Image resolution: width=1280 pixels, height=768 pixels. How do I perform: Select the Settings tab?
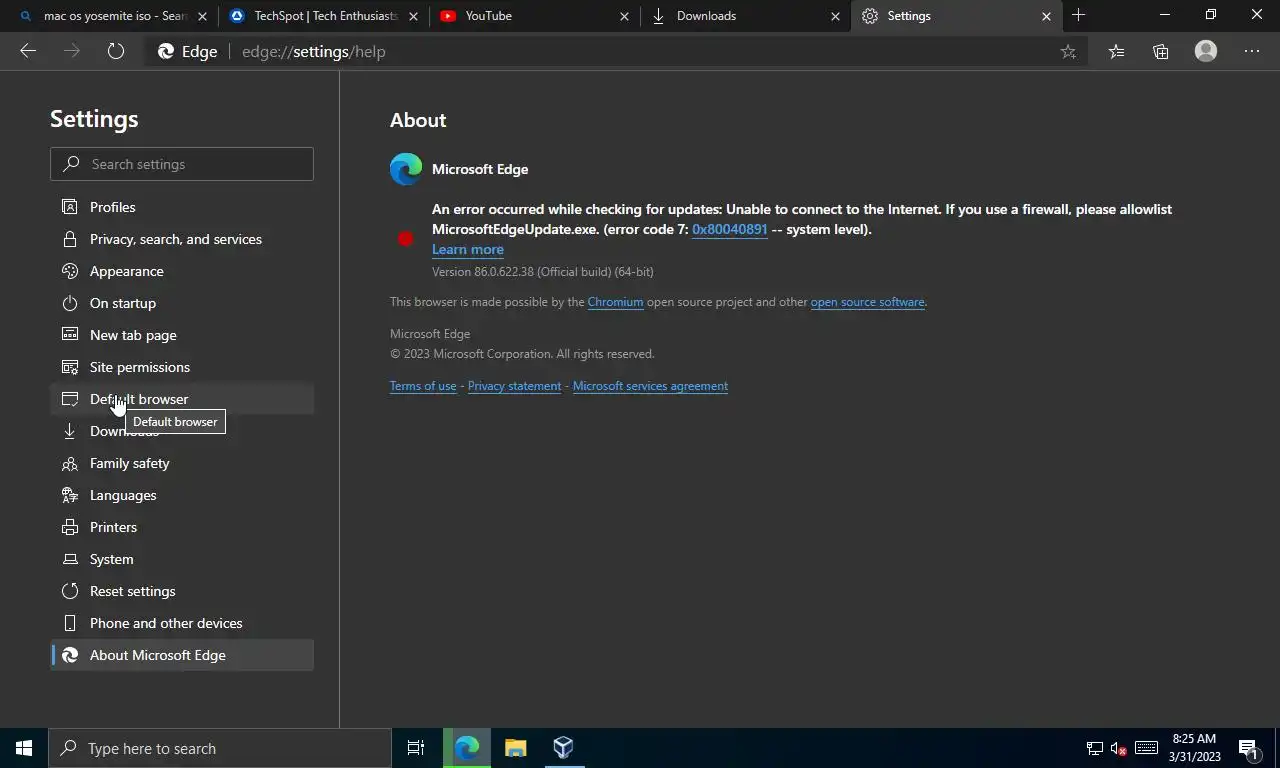[x=957, y=16]
